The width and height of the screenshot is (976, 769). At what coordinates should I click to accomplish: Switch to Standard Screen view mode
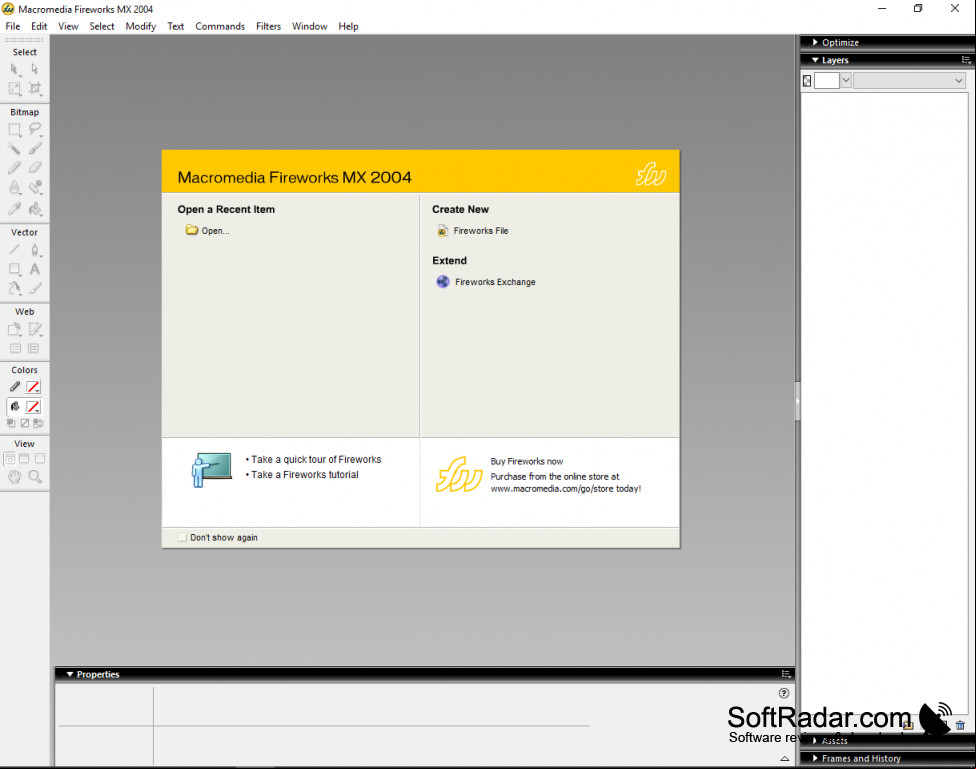pos(10,459)
